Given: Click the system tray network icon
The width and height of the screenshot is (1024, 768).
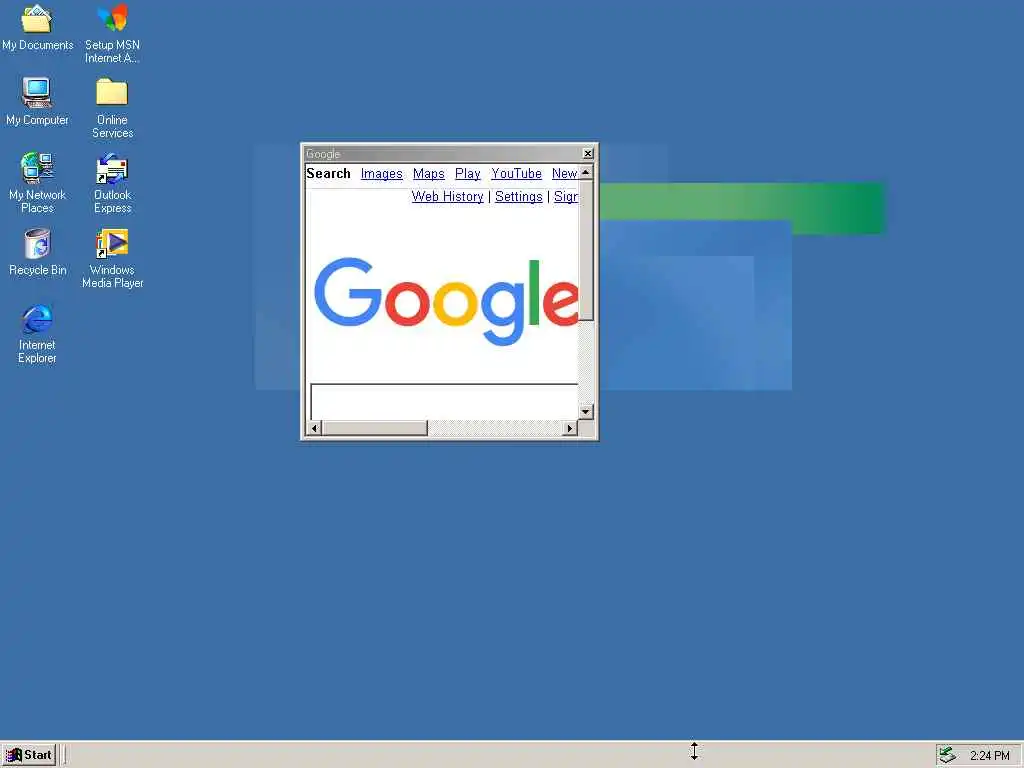Looking at the screenshot, I should [x=948, y=755].
